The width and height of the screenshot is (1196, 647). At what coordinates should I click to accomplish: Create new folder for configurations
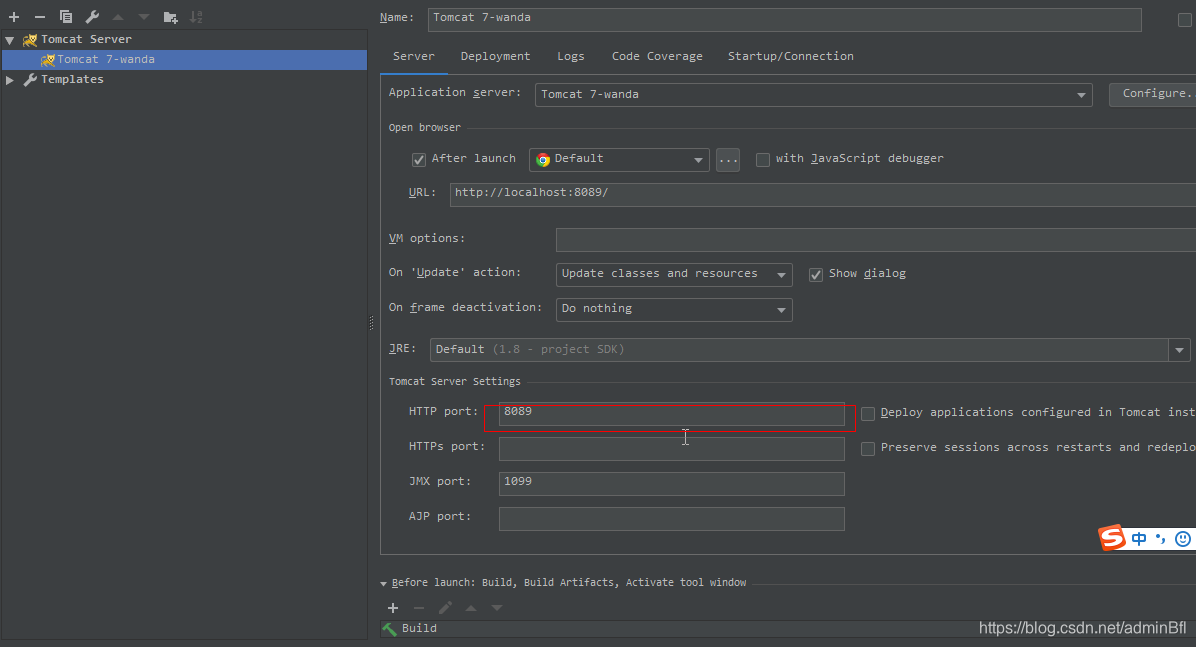coord(170,16)
